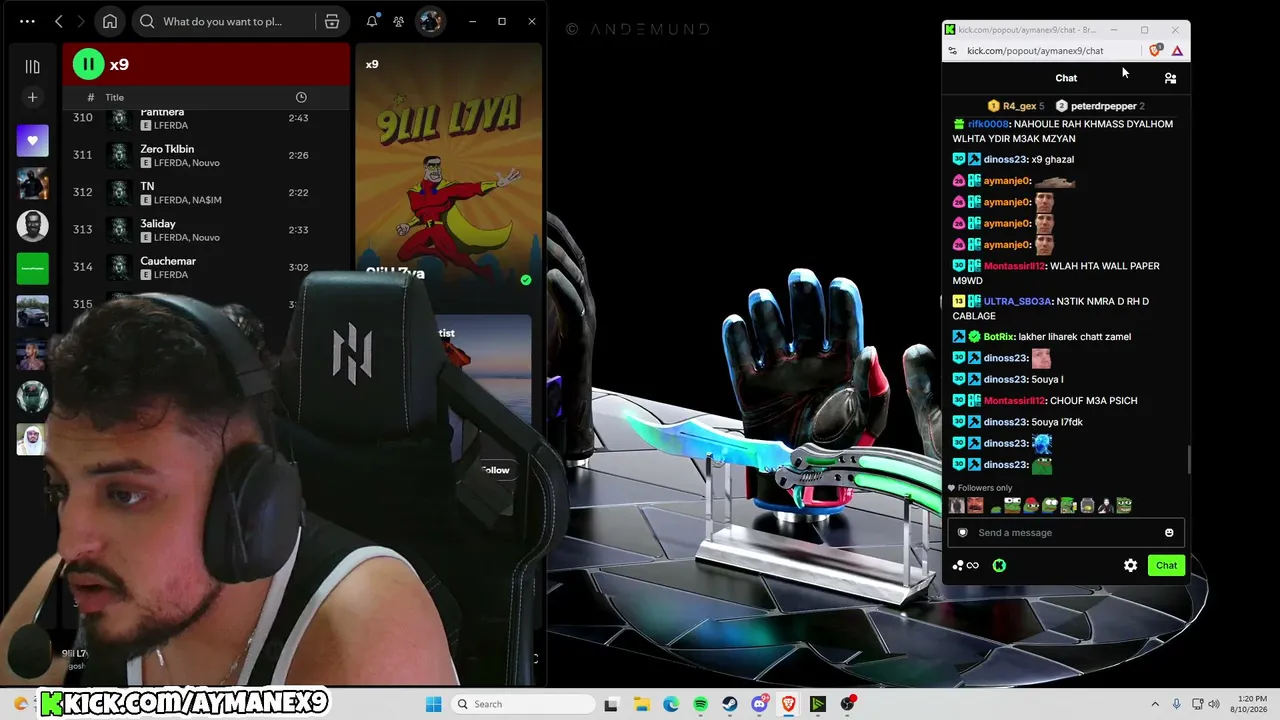Switch to Spotify on the taskbar

[x=700, y=704]
